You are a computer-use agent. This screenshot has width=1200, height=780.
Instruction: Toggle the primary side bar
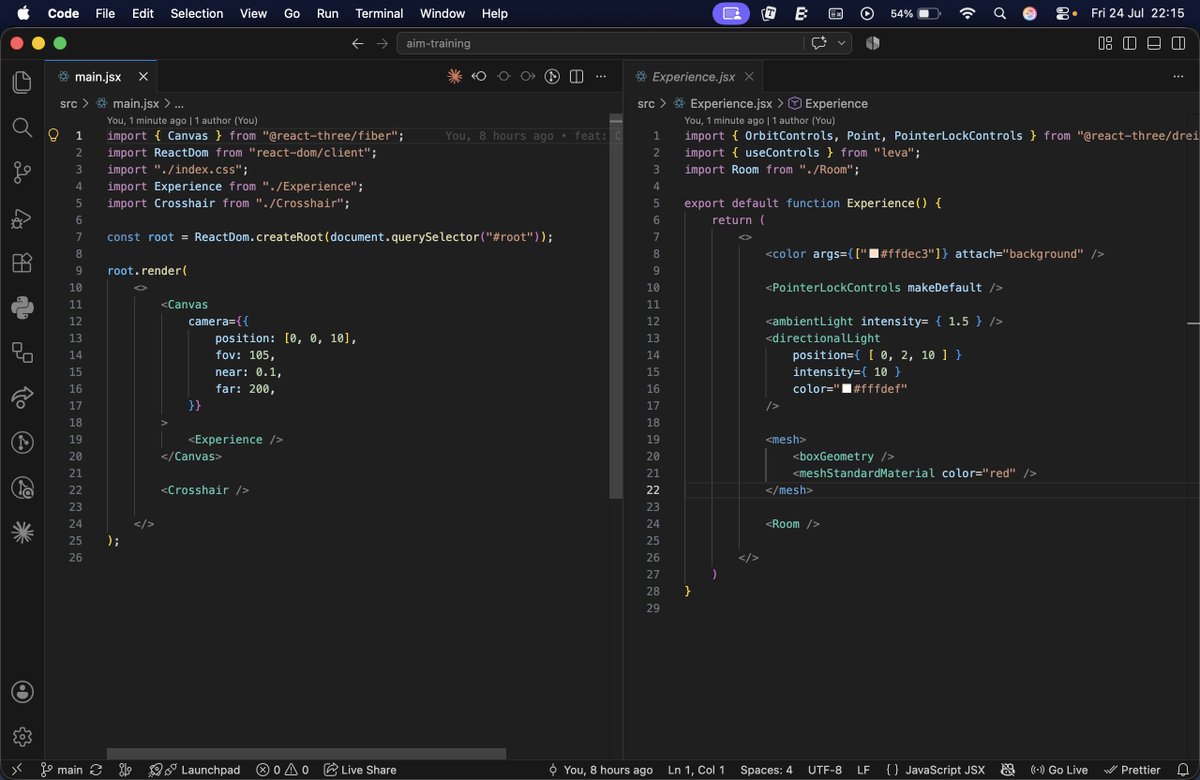pos(1129,43)
